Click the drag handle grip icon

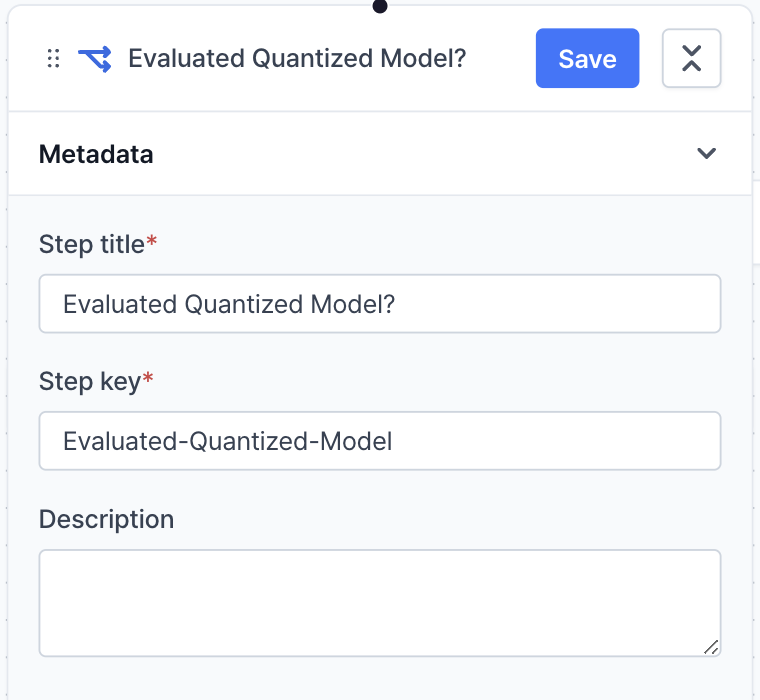click(x=54, y=59)
